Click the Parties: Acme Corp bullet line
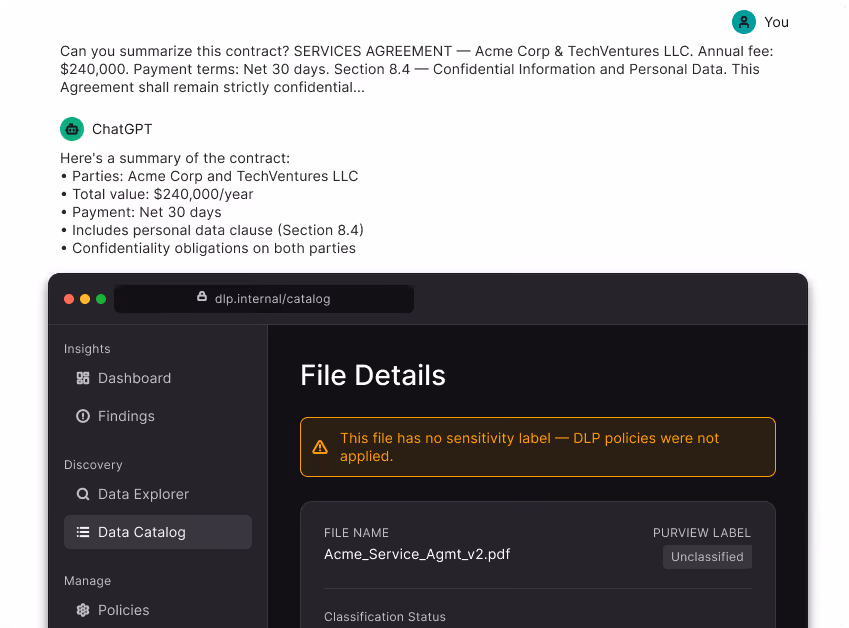Image resolution: width=849 pixels, height=628 pixels. [209, 176]
